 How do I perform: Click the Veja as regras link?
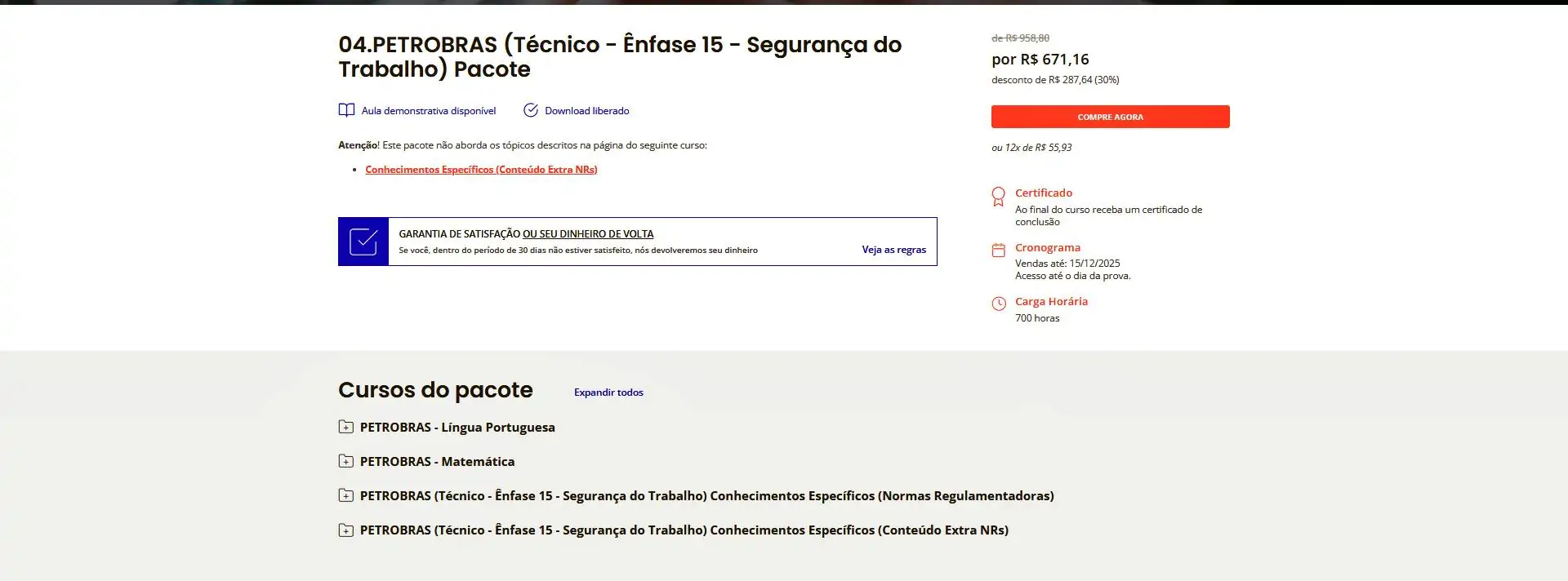[893, 250]
